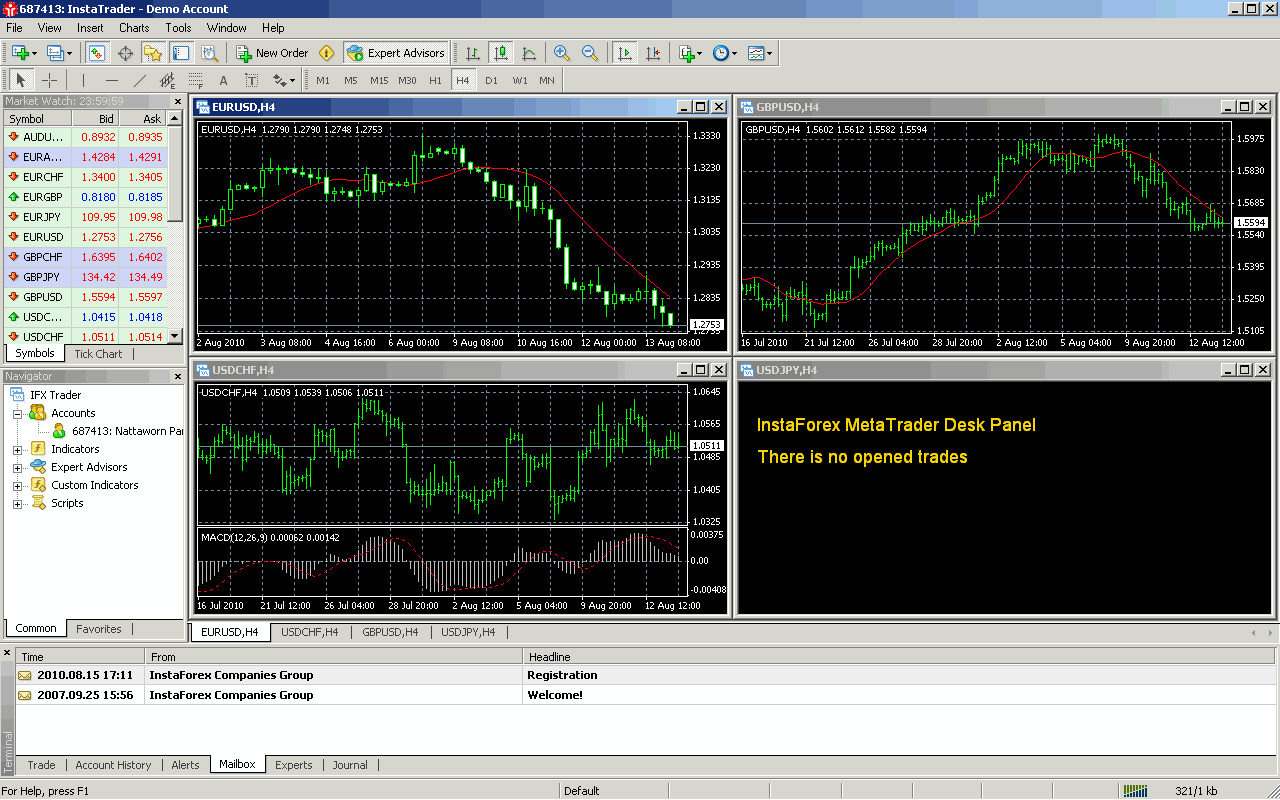This screenshot has height=800, width=1280.
Task: Toggle the Expert Advisors button
Action: coord(396,53)
